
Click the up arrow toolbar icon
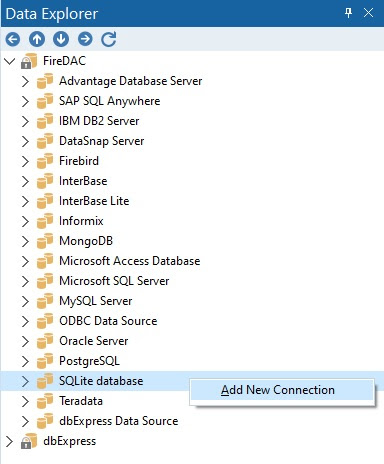[37, 39]
